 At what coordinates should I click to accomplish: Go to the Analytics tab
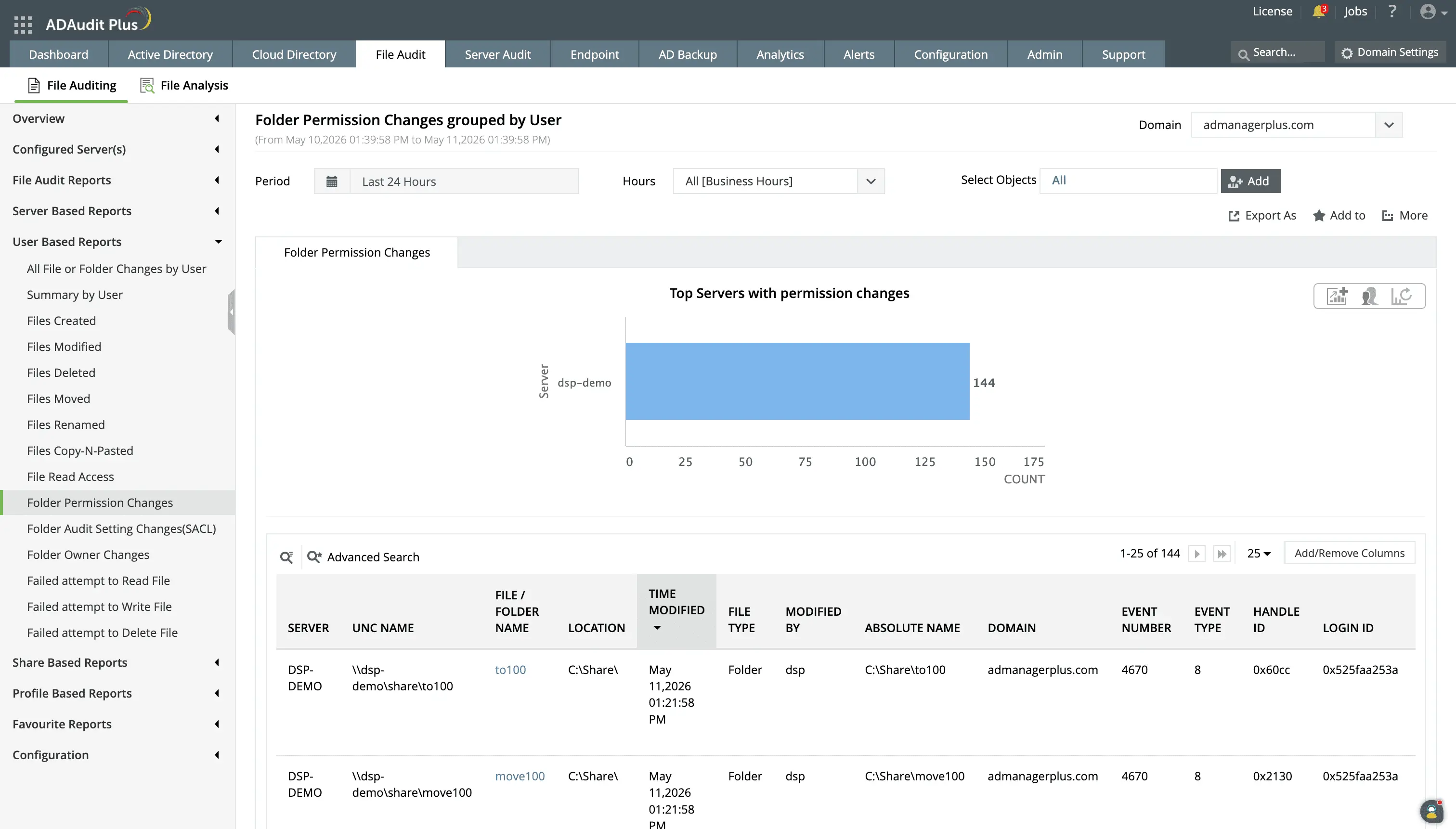(x=780, y=54)
